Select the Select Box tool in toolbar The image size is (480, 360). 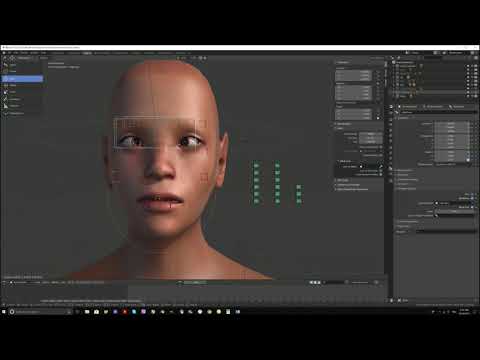(22, 65)
